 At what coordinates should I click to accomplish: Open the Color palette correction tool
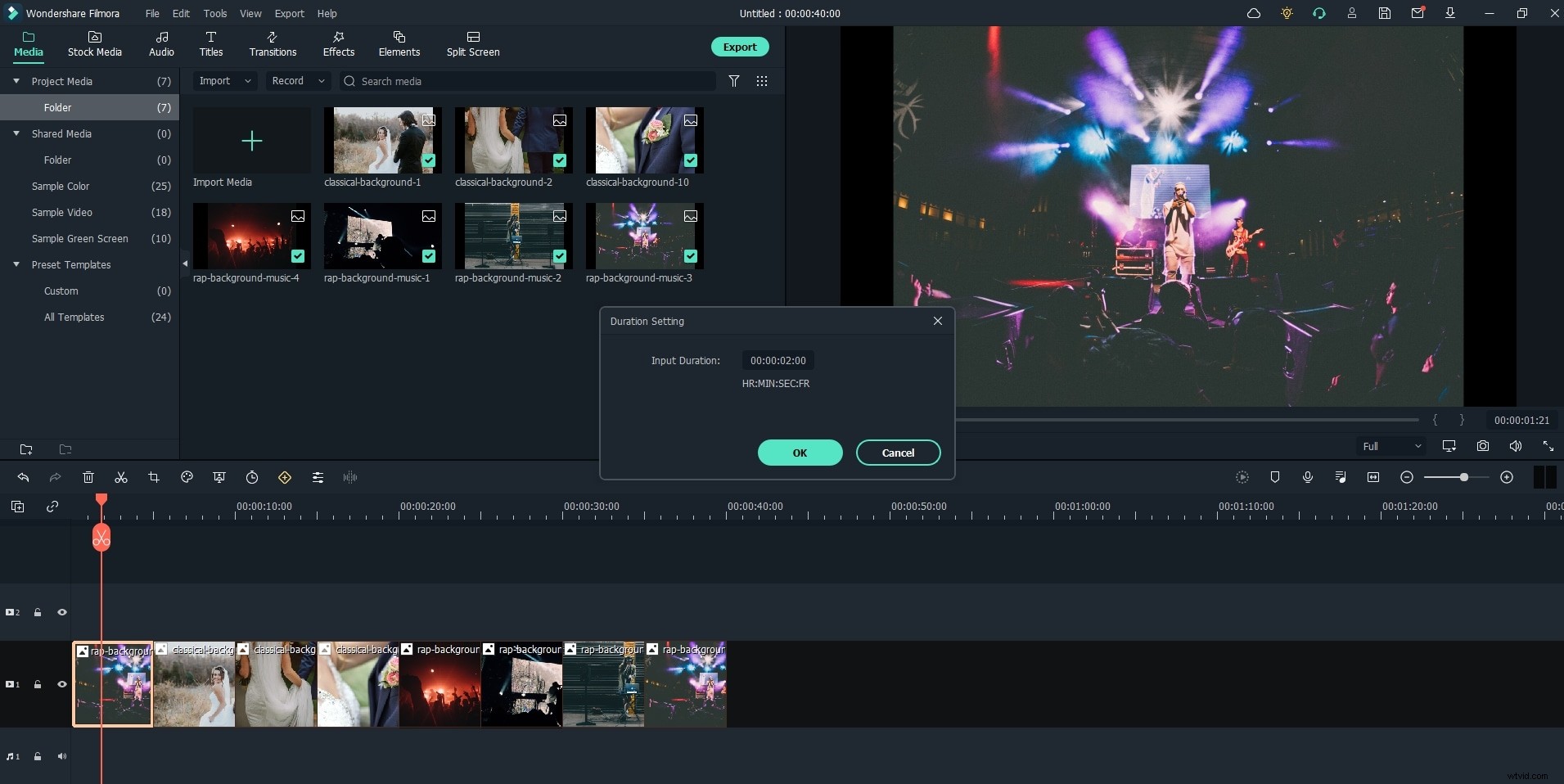pyautogui.click(x=187, y=477)
